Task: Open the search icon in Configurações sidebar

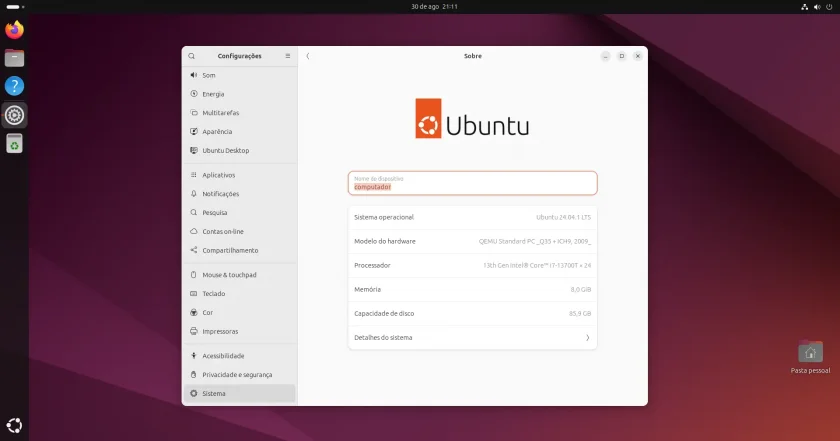Action: (x=192, y=56)
